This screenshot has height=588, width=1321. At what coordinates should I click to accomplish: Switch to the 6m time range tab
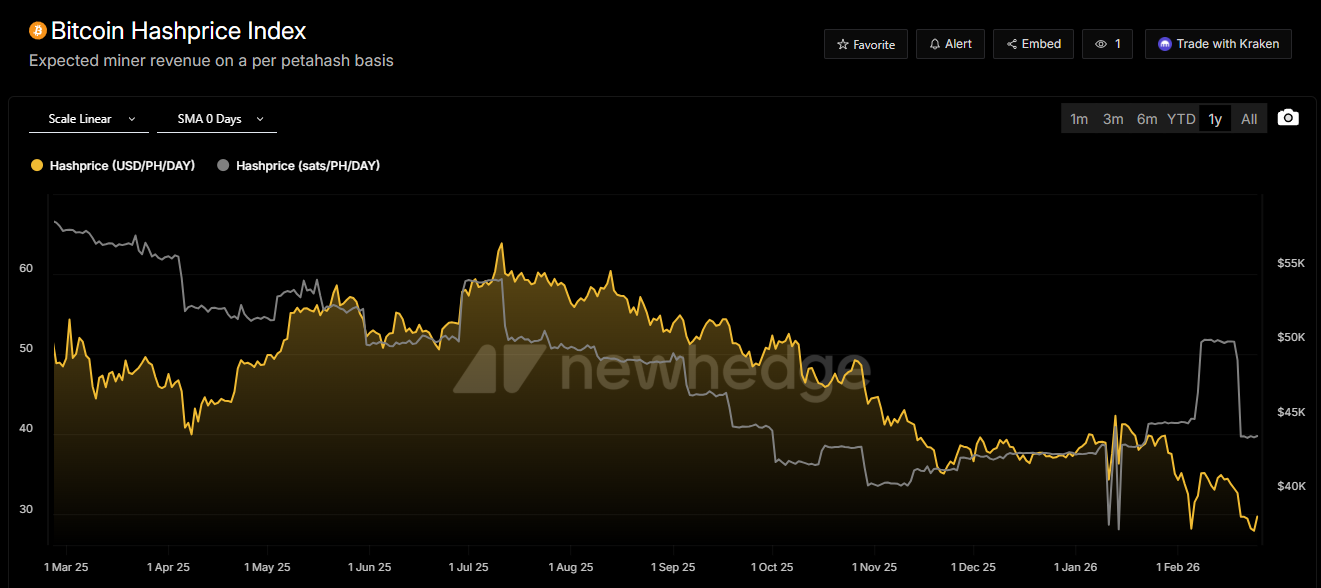1146,117
